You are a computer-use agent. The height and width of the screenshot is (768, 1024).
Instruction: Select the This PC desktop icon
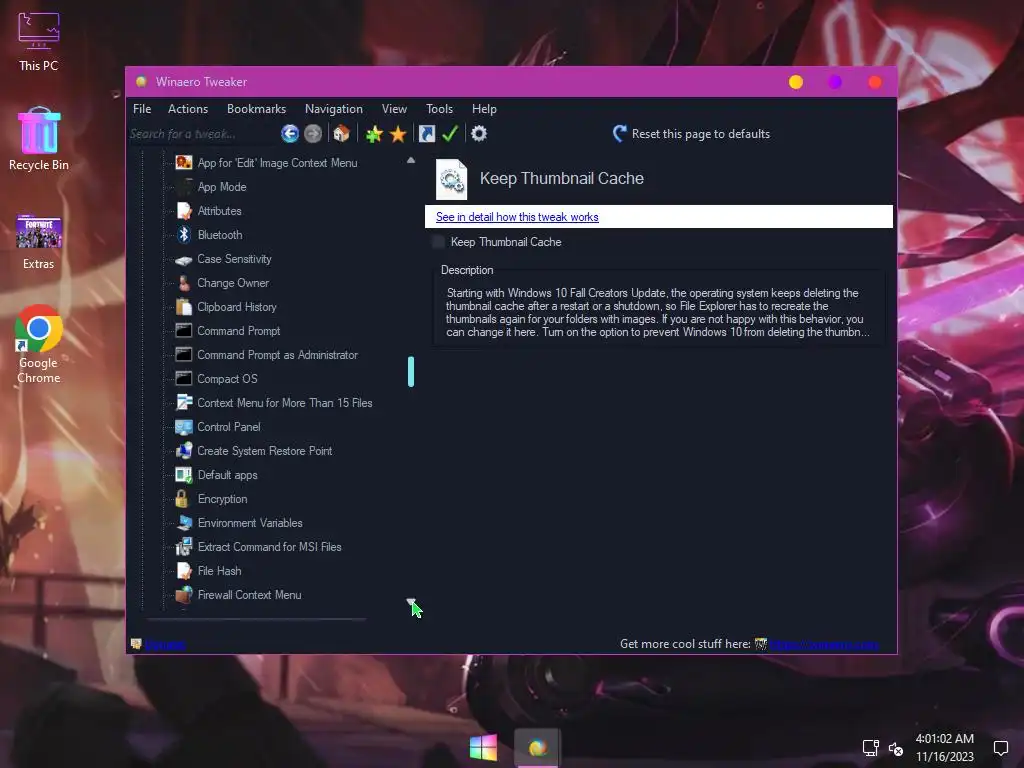[x=39, y=41]
